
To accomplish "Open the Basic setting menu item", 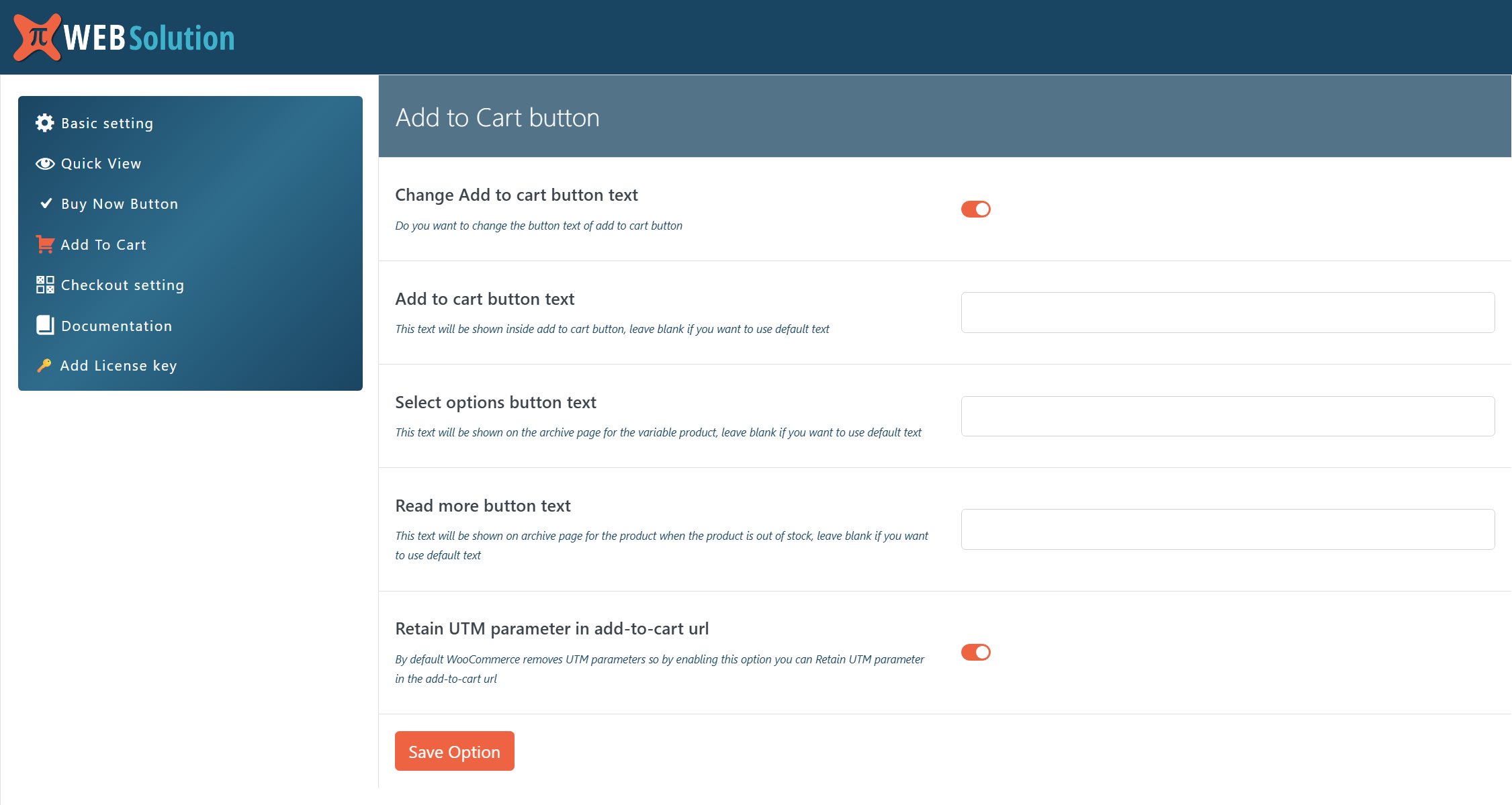I will 107,124.
